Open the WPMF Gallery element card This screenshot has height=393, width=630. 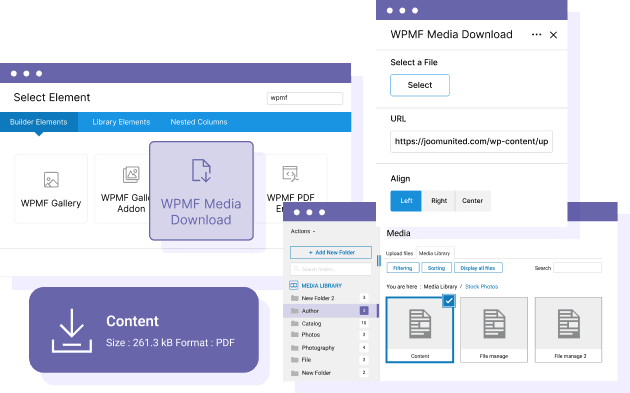click(x=51, y=189)
